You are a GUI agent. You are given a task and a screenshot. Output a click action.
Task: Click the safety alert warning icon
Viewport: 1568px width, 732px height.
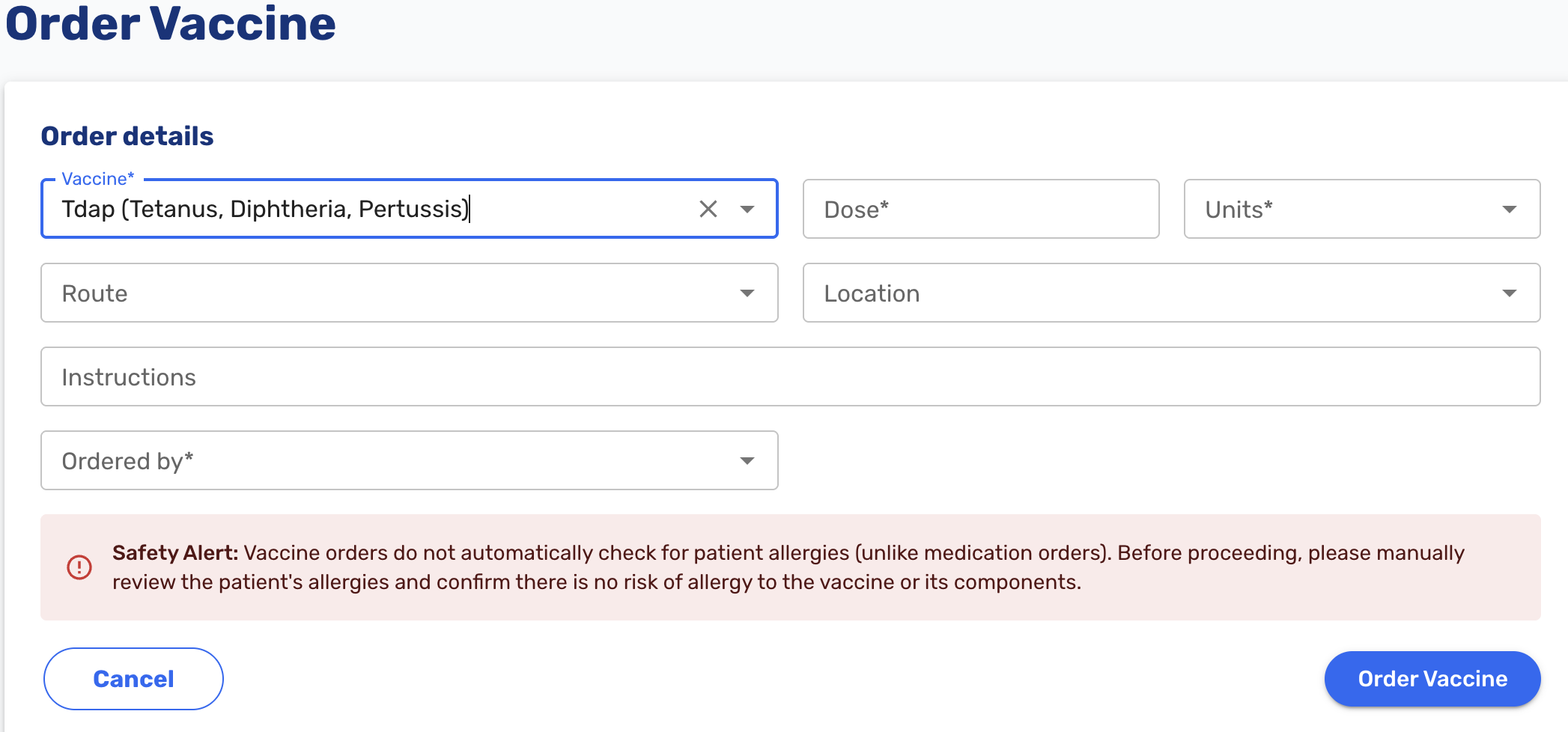[79, 567]
